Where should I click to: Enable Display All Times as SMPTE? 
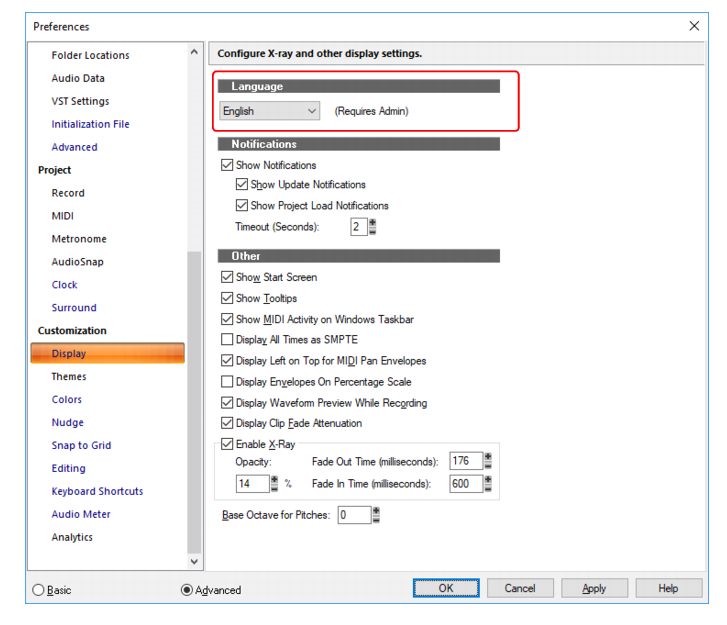tap(227, 339)
